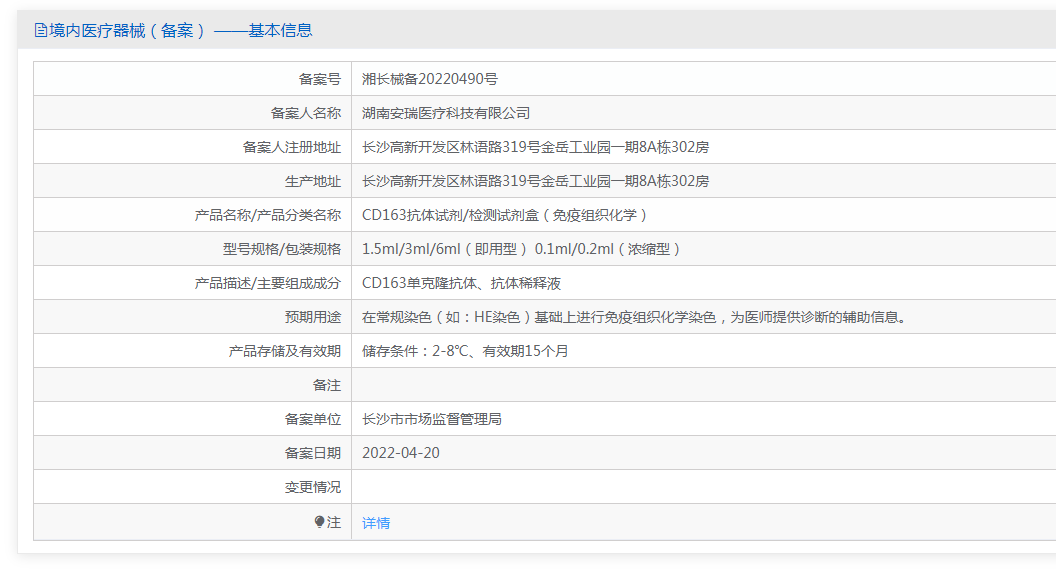1056x570 pixels.
Task: Select storage value 储存条件：2-8℃、有效期15个月
Action: [465, 351]
